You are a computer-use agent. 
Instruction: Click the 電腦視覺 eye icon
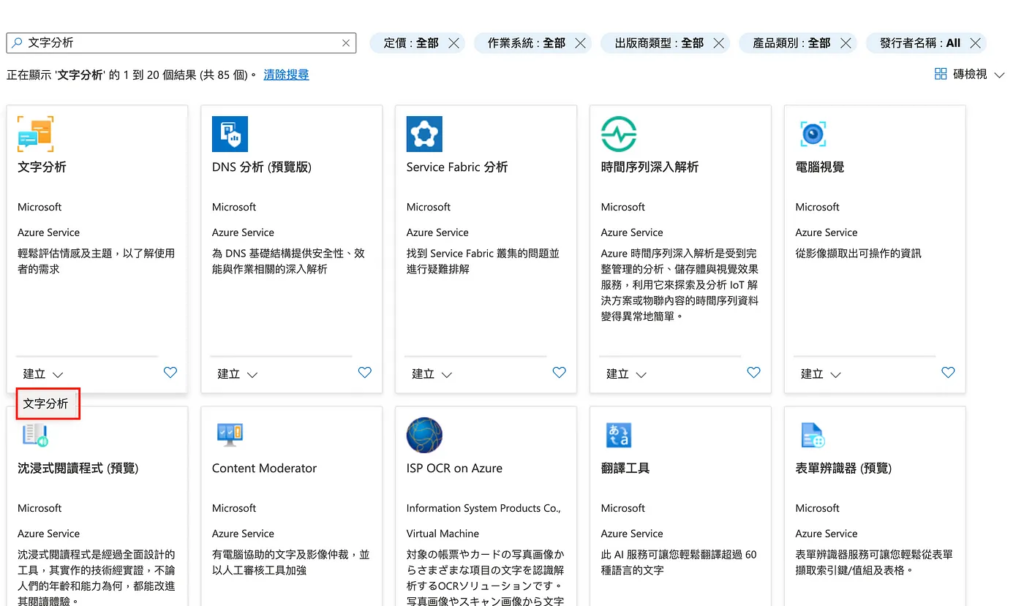(x=812, y=134)
